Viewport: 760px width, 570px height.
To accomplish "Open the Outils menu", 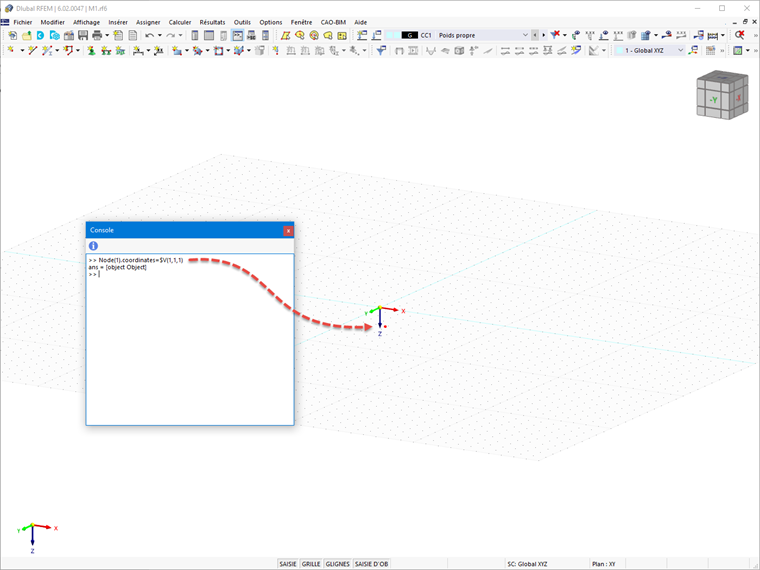I will (242, 22).
